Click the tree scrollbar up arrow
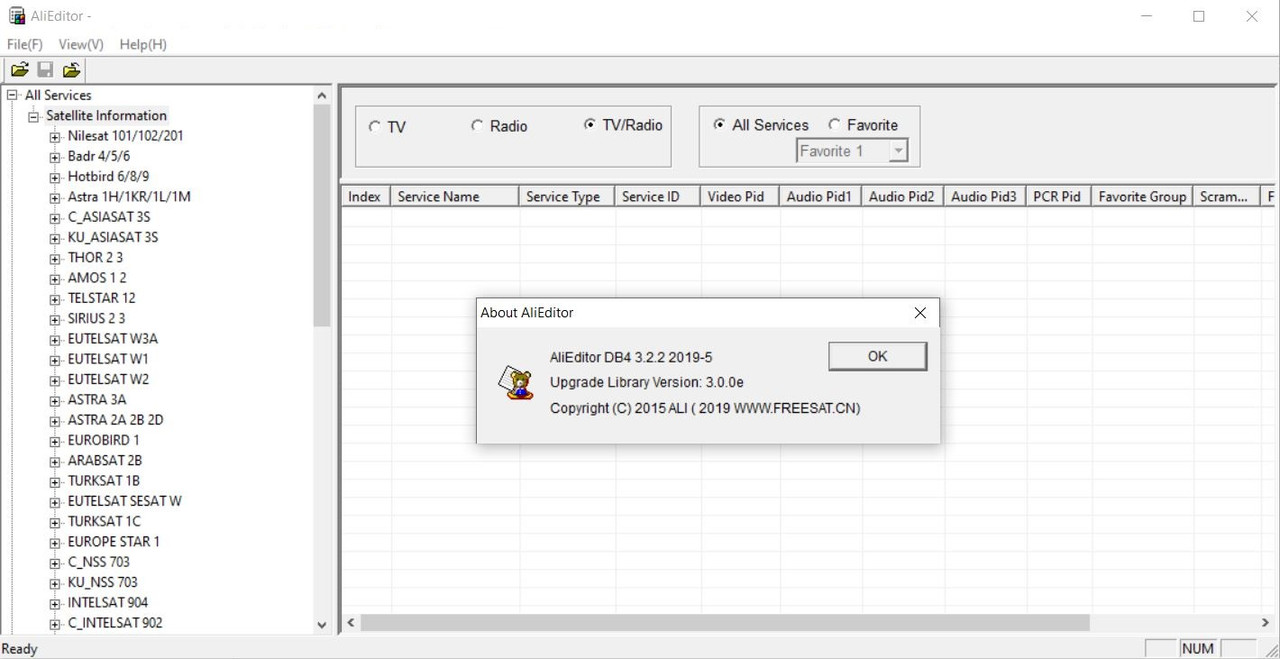Viewport: 1280px width, 659px height. point(322,96)
